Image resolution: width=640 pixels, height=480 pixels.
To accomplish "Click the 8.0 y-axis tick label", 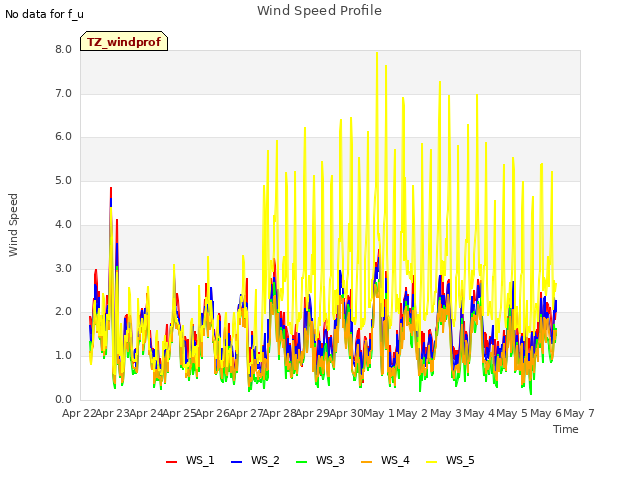I will [63, 49].
